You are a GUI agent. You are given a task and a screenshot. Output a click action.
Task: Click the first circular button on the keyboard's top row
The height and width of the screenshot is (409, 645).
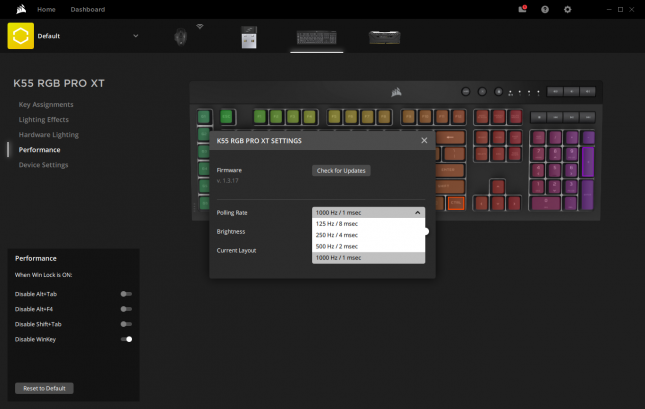pyautogui.click(x=466, y=92)
